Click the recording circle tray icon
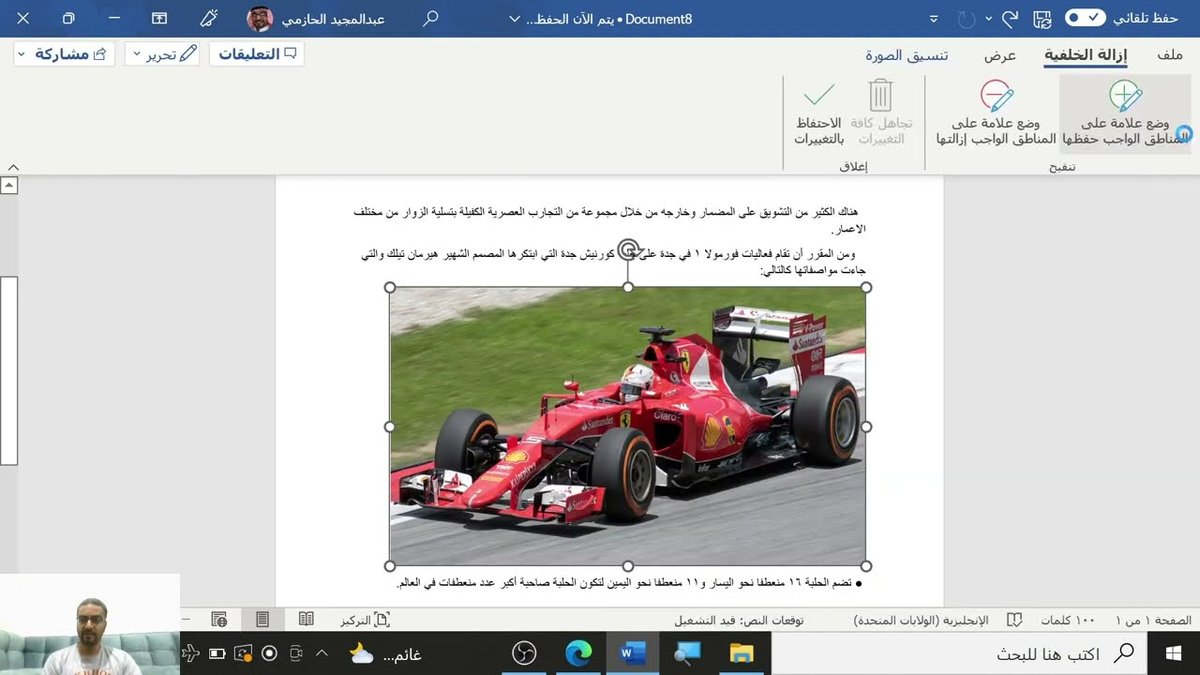 [268, 654]
